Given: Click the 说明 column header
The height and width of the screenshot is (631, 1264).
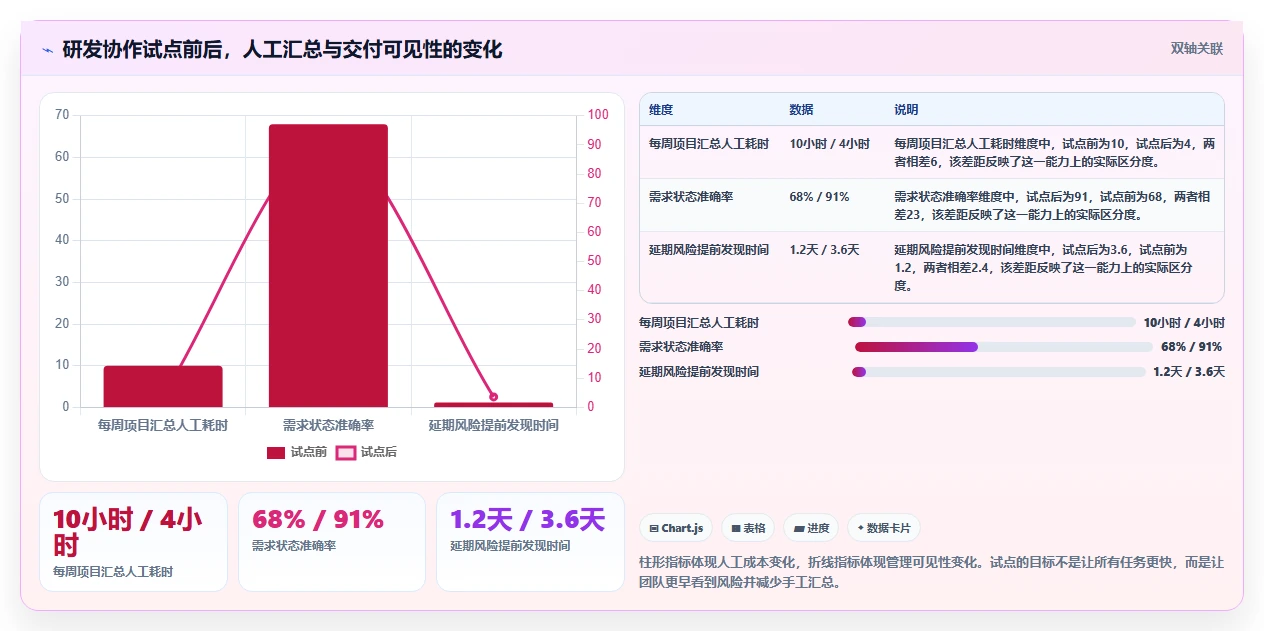Looking at the screenshot, I should coord(906,110).
